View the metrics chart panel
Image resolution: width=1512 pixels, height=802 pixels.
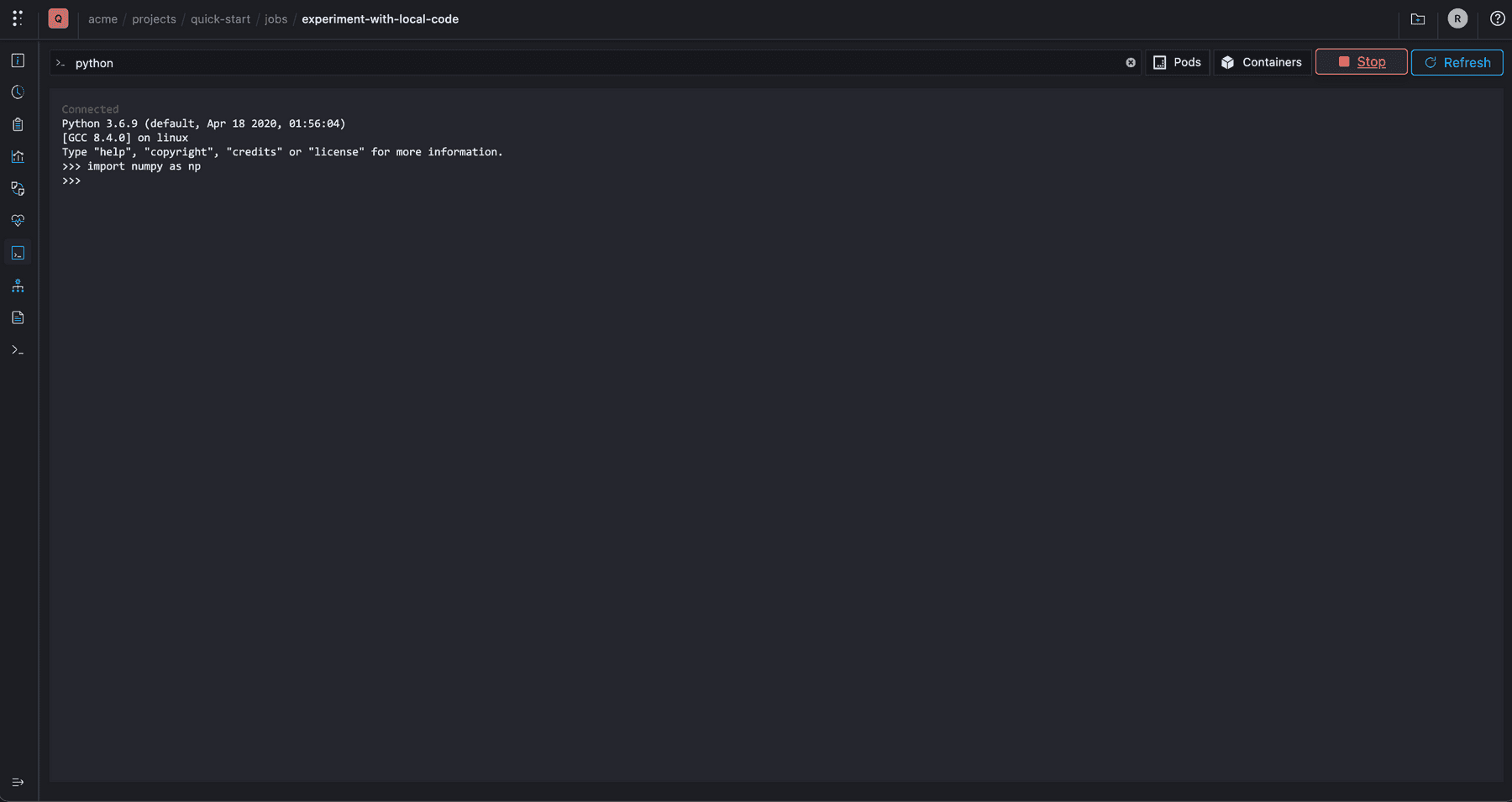17,156
